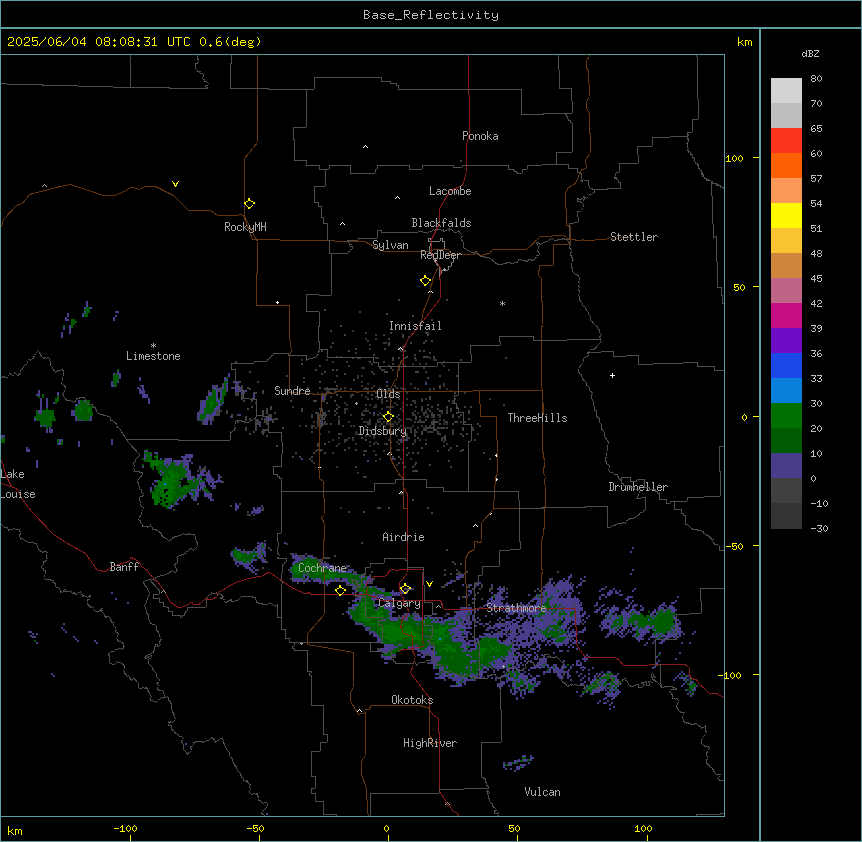This screenshot has width=862, height=842.
Task: Click the white plus marker west of Drumheller
Action: [612, 375]
